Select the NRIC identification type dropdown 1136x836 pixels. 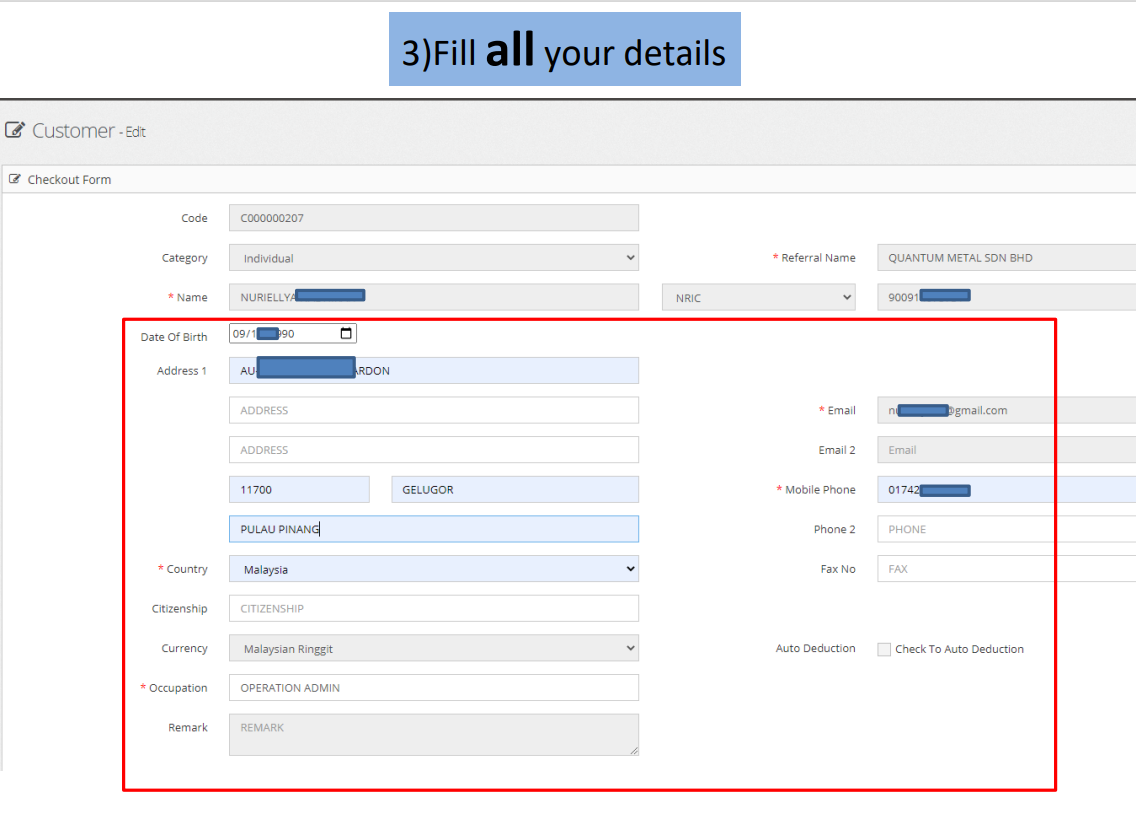tap(758, 298)
